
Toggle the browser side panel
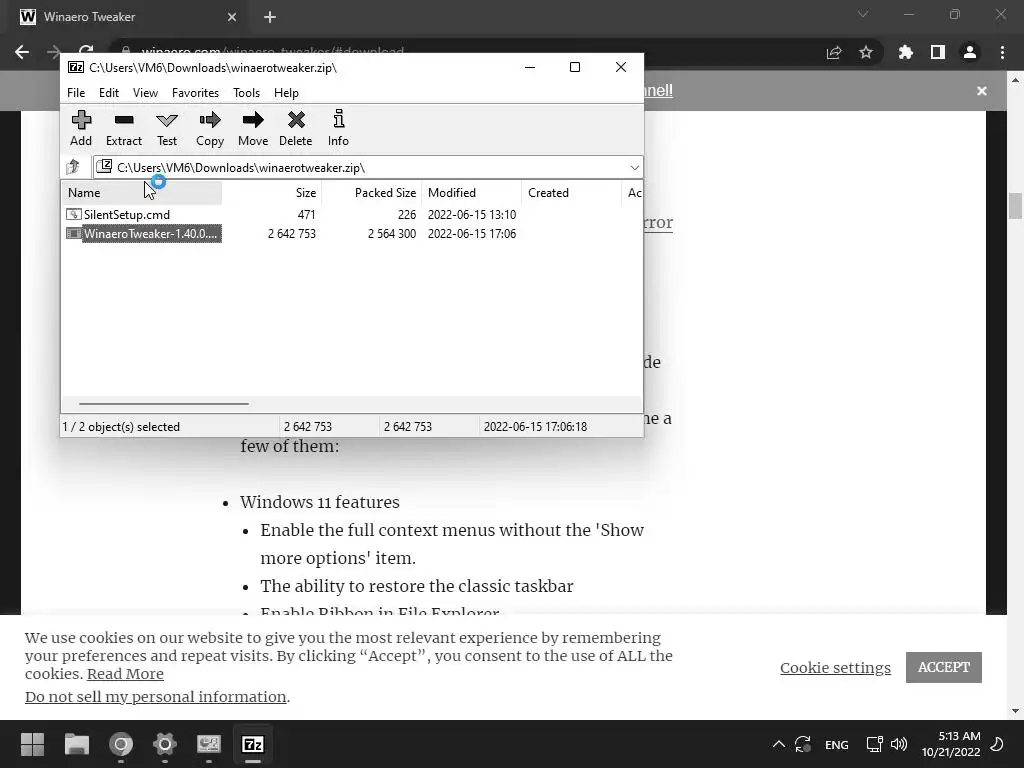(x=938, y=52)
